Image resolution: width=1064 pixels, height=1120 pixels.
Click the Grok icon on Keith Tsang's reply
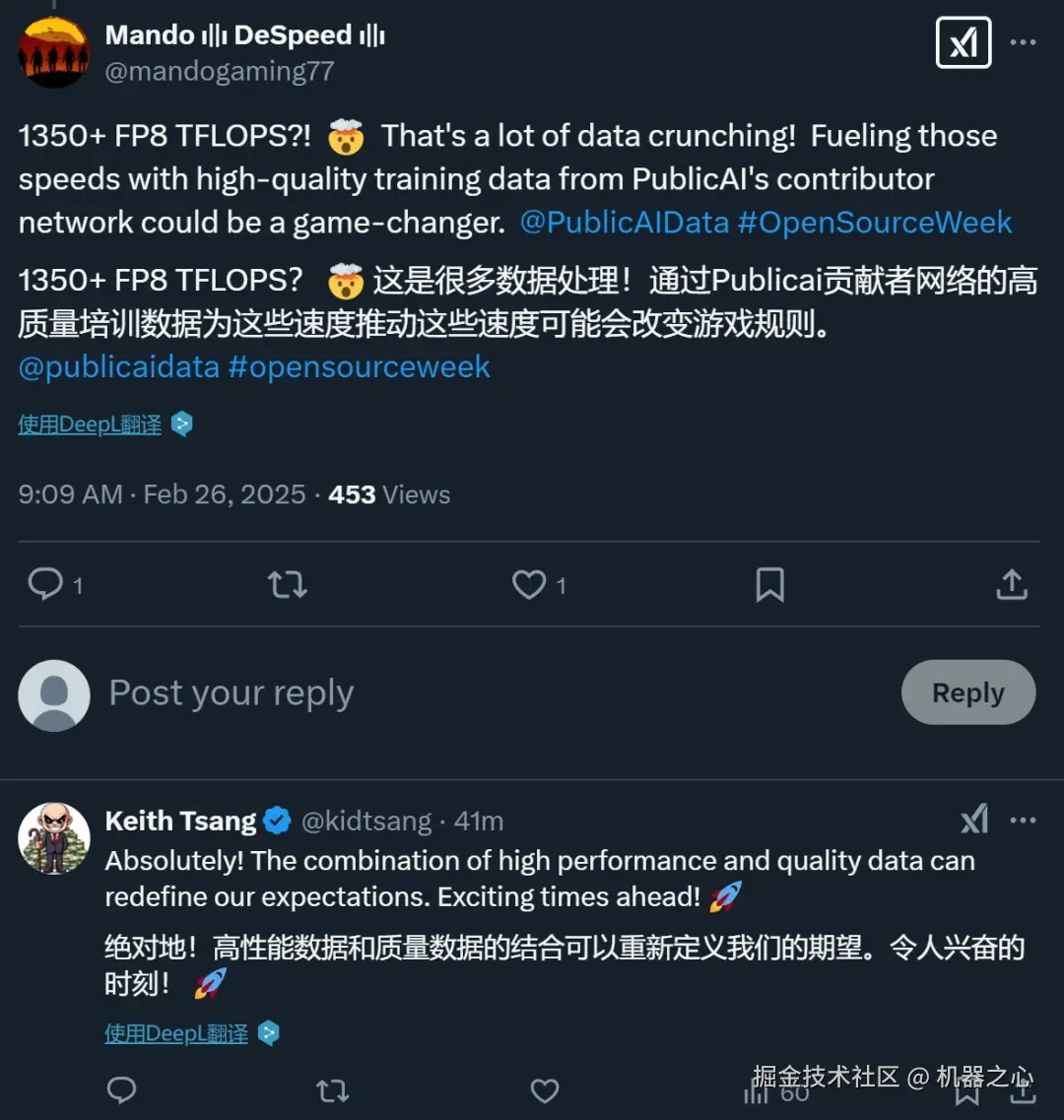point(974,820)
